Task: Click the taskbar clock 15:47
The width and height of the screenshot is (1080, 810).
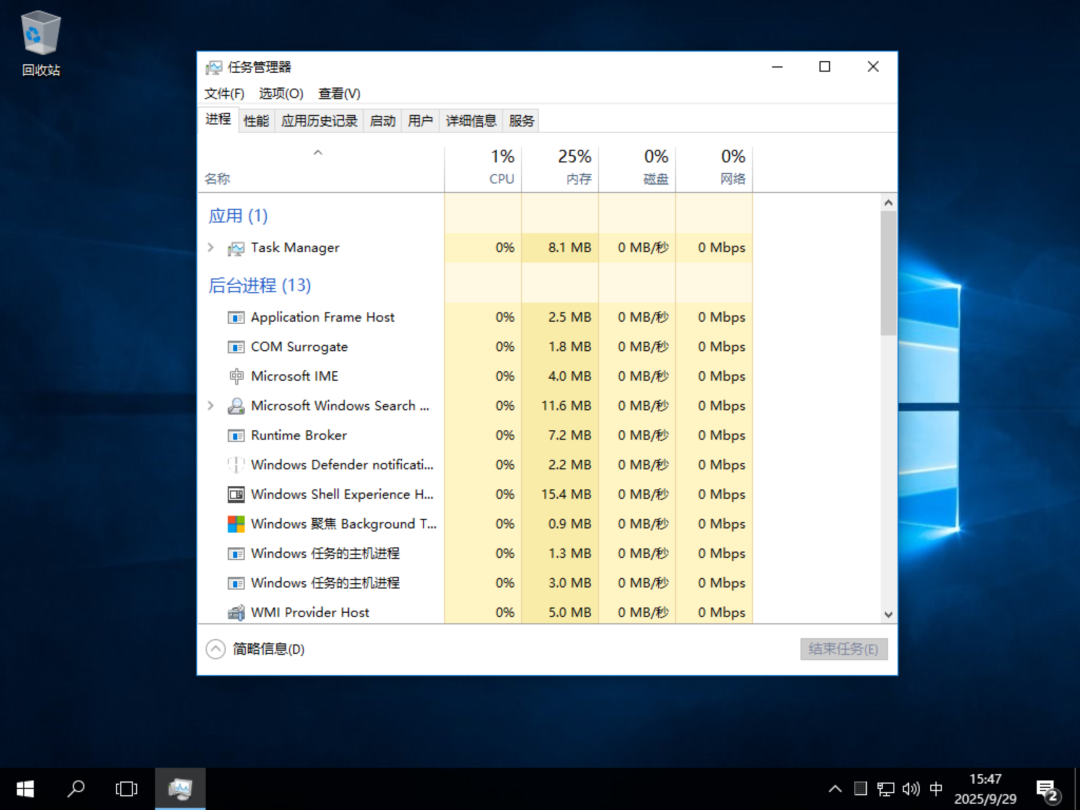Action: 985,789
